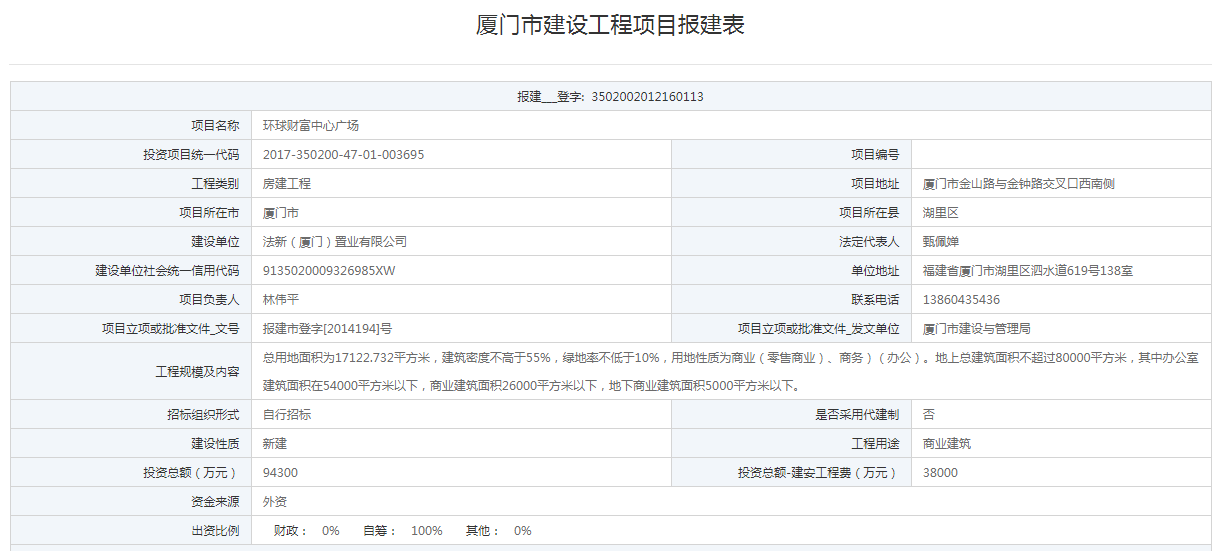Select legal representative 甄佩婵
Viewport: 1224px width, 551px height.
pyautogui.click(x=941, y=242)
